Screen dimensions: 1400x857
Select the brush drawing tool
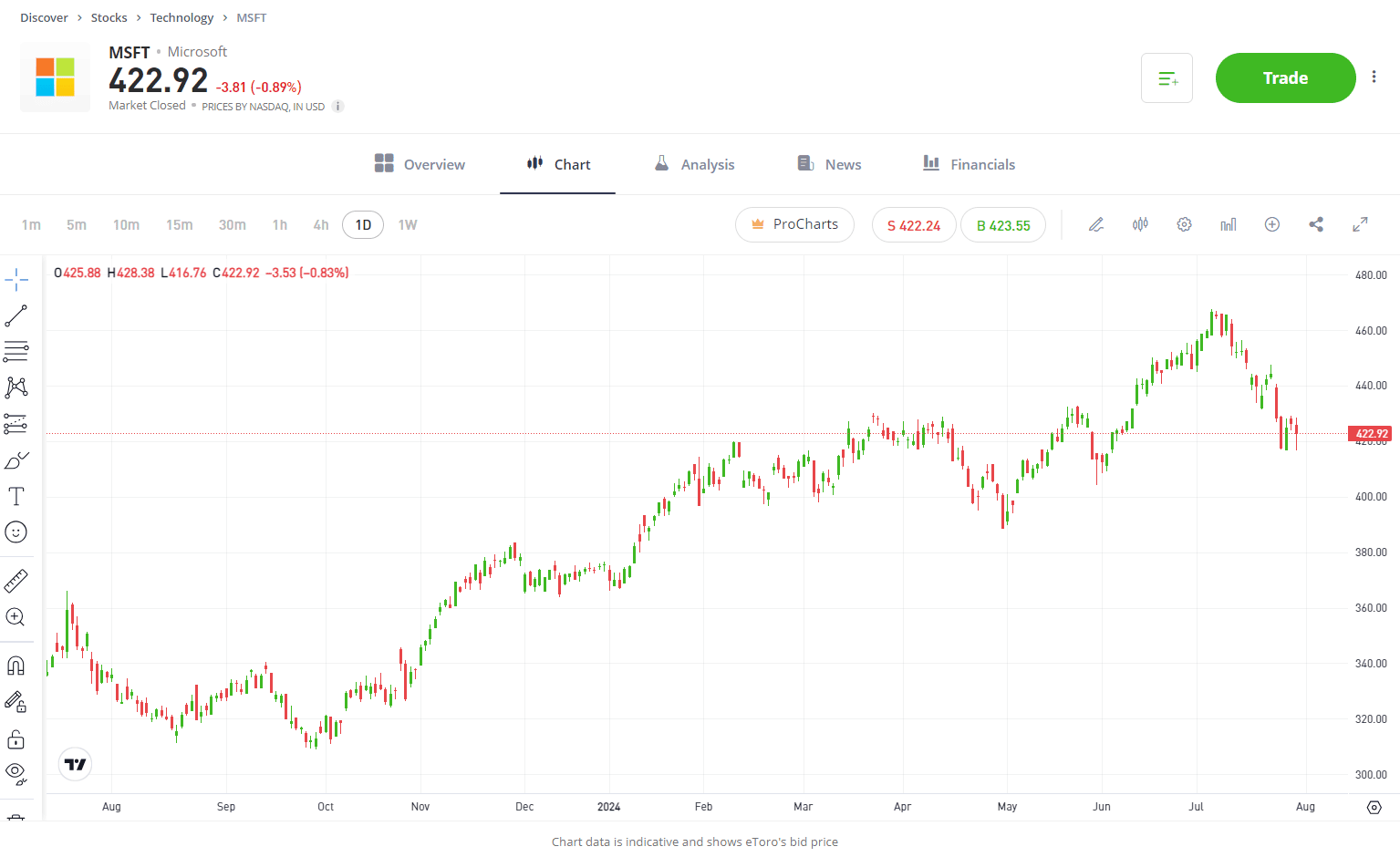(x=16, y=460)
